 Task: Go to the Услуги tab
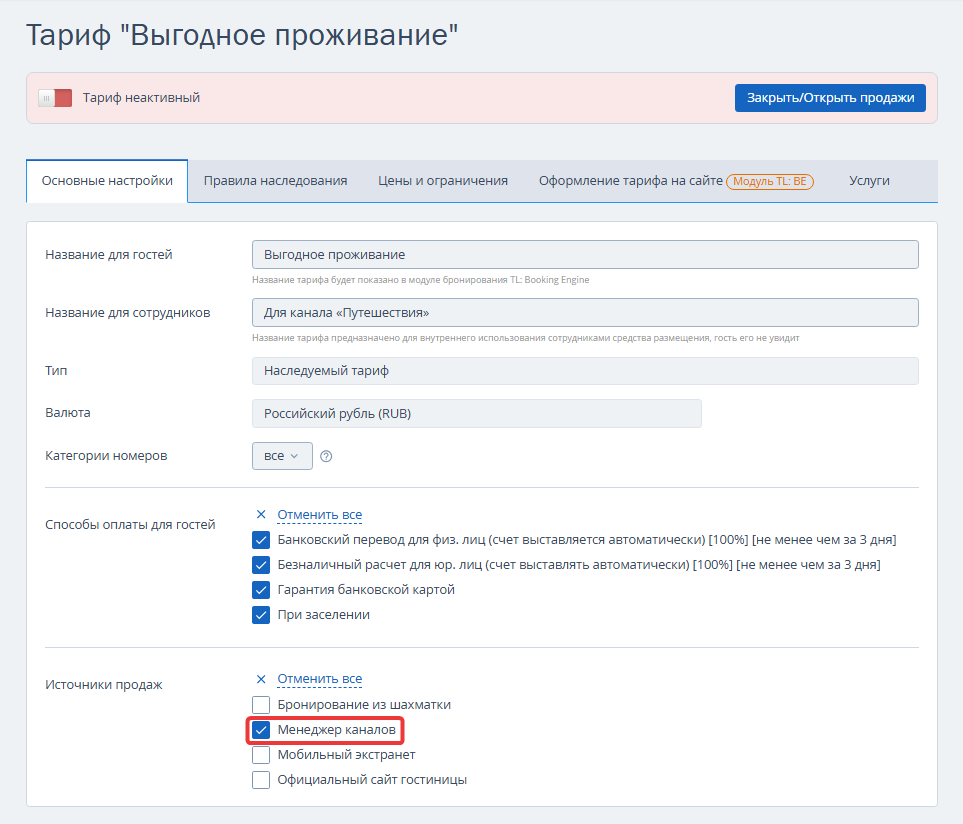pos(869,181)
